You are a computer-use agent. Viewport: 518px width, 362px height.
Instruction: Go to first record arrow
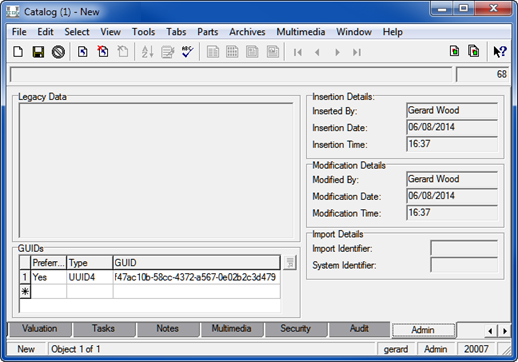point(298,52)
